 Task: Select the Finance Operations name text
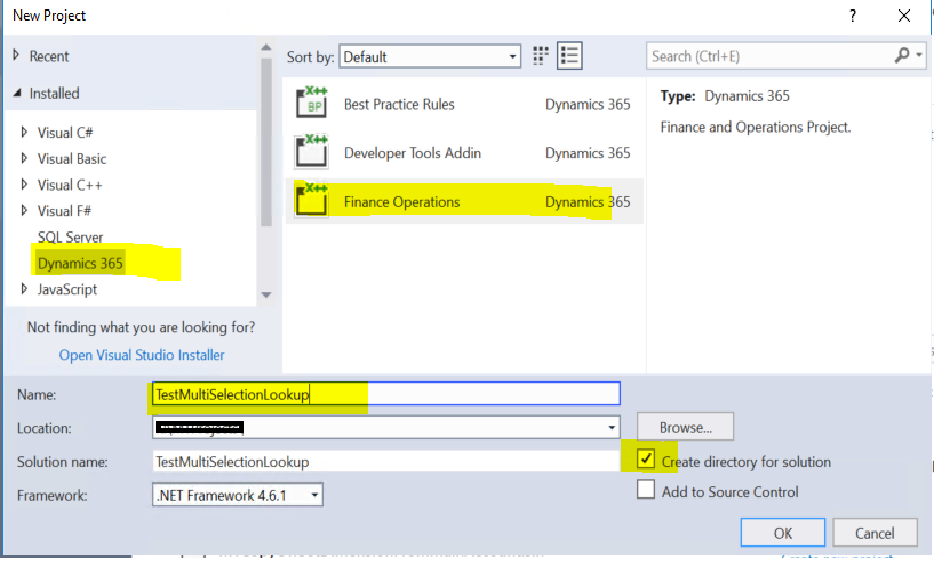tap(402, 201)
